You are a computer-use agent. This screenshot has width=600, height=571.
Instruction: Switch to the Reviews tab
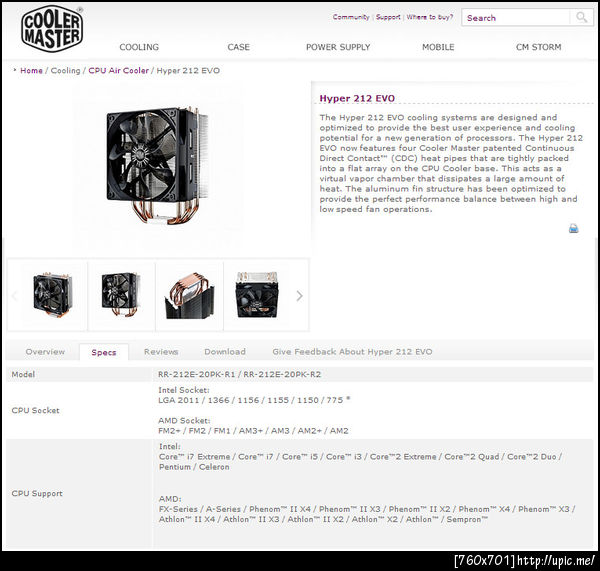point(161,352)
